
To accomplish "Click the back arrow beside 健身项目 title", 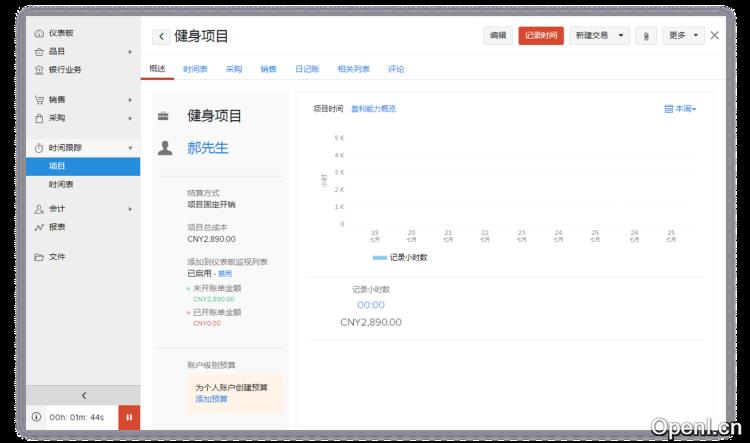I will 161,36.
